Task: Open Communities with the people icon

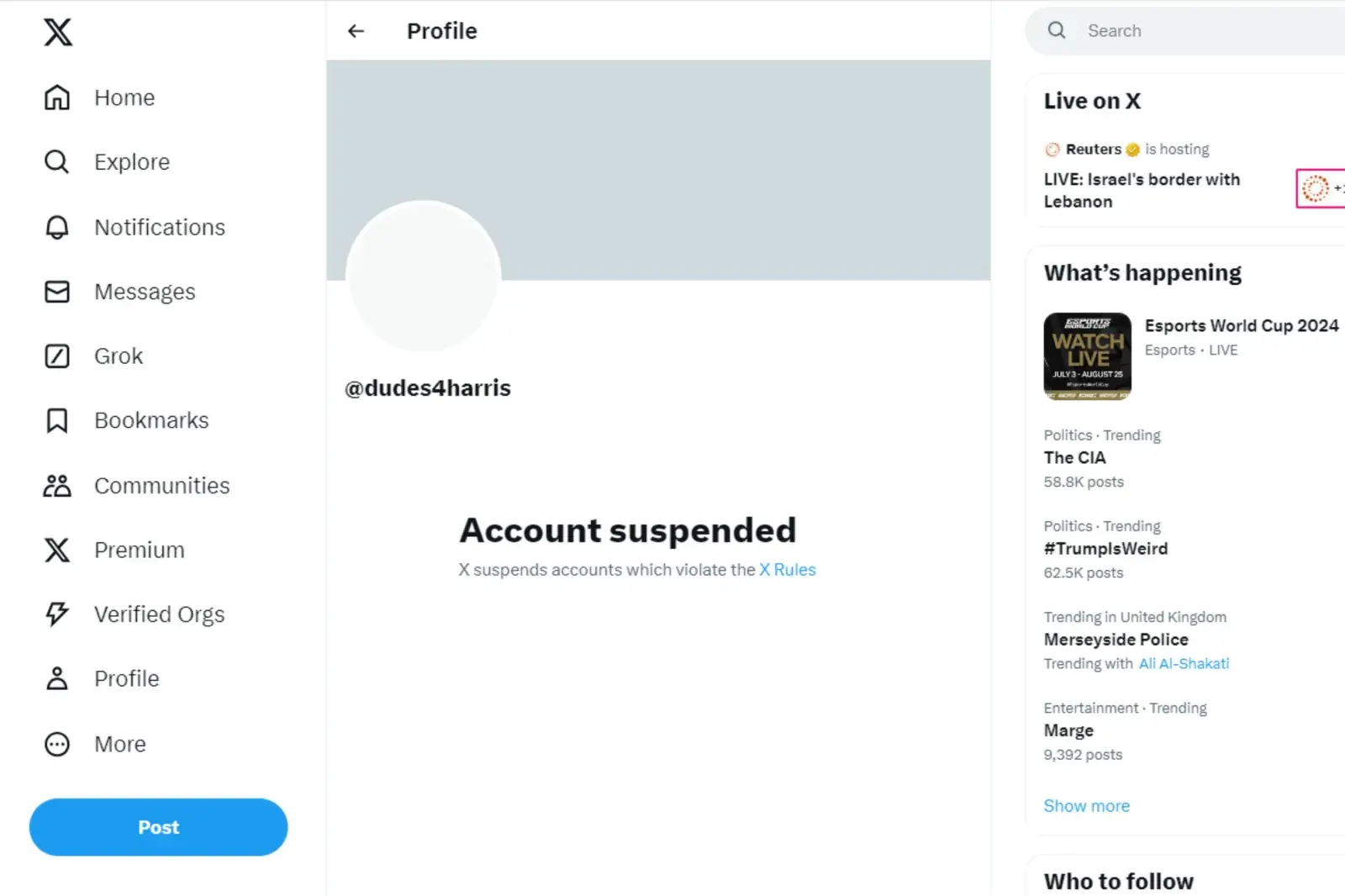Action: click(55, 485)
